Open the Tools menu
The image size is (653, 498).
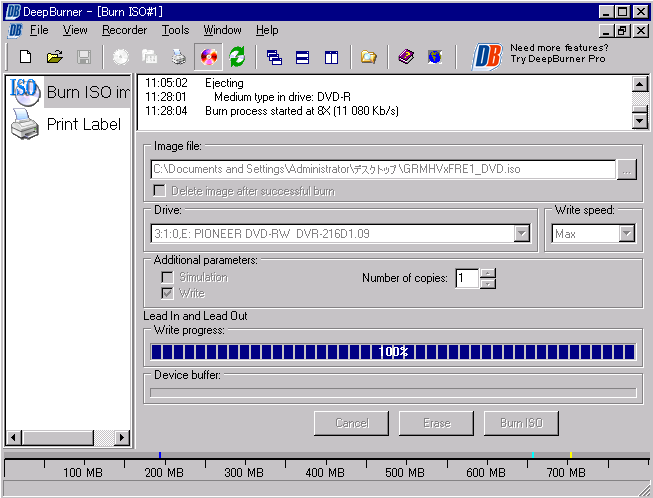(x=175, y=30)
